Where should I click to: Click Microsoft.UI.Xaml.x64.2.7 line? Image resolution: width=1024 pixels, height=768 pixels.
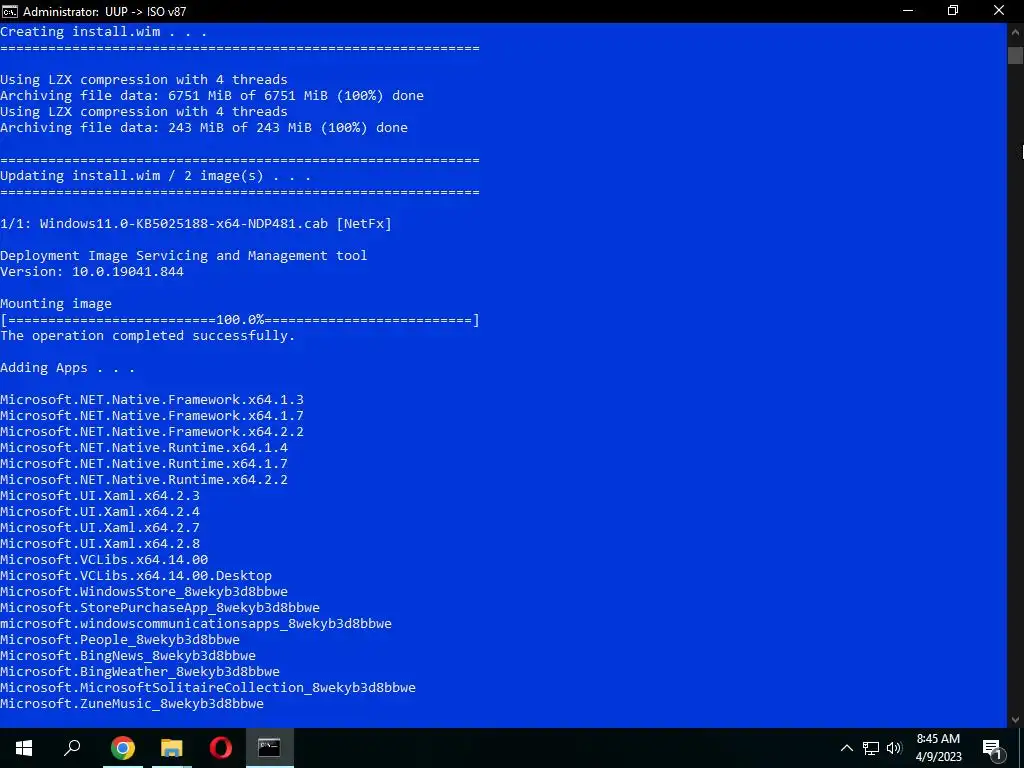coord(100,528)
